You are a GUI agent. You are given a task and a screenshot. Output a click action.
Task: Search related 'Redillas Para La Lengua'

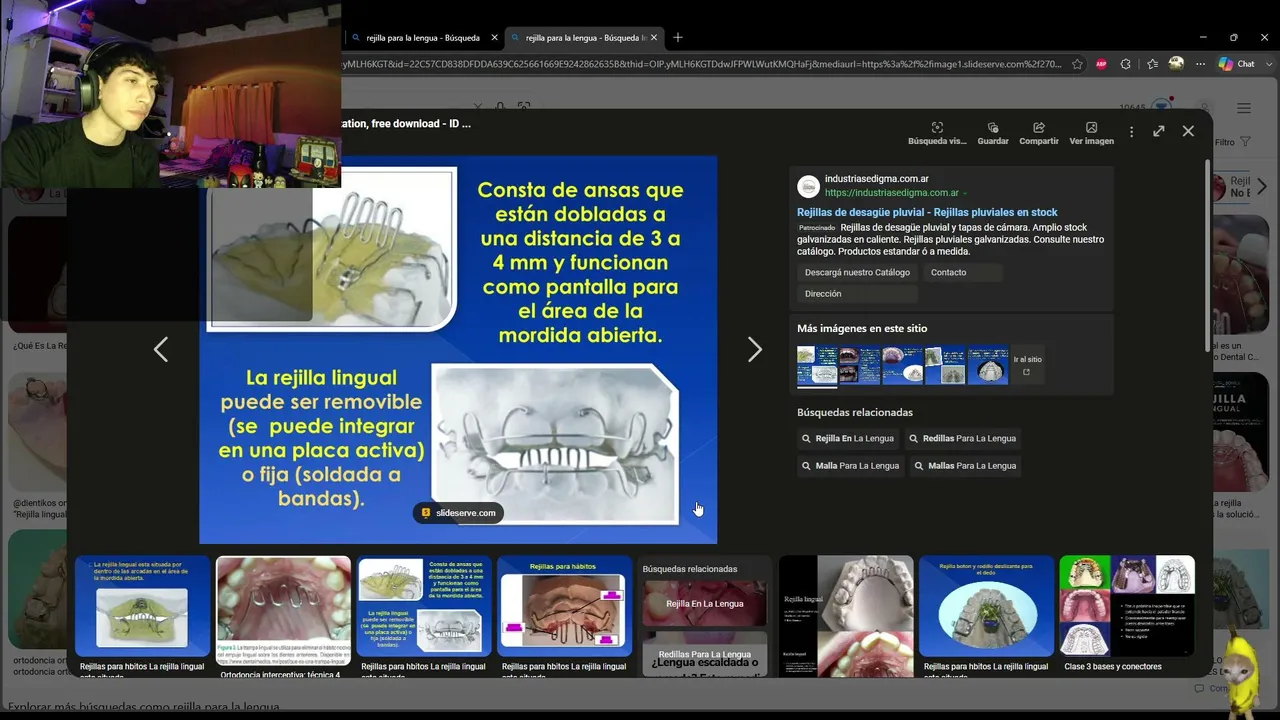click(x=963, y=438)
